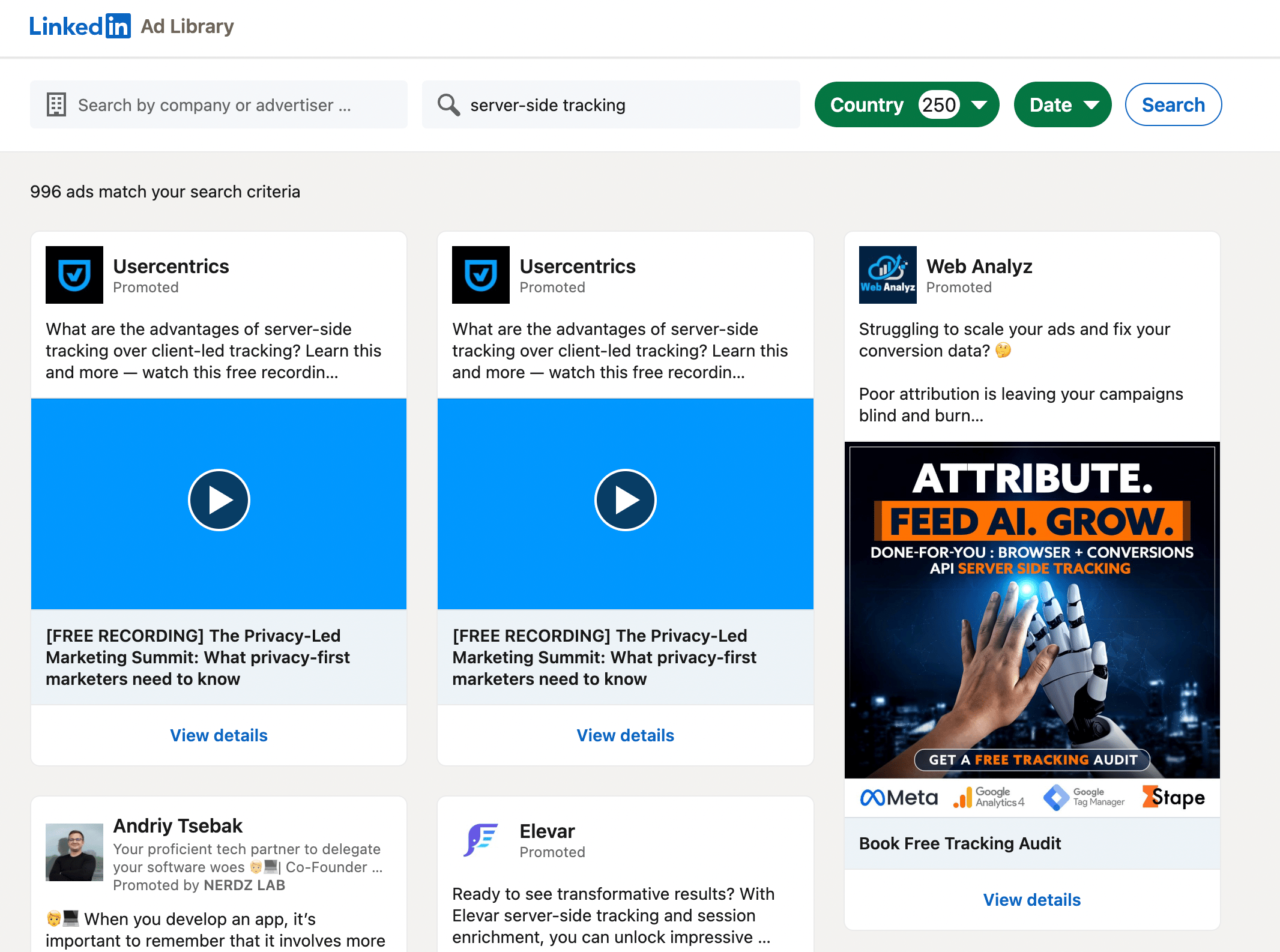Click the Web Analyz logo icon

point(888,275)
